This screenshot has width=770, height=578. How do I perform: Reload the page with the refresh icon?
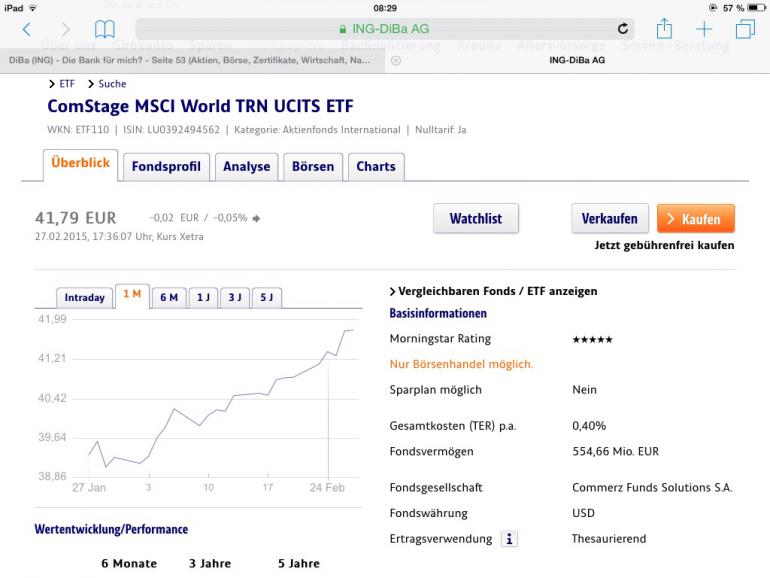(x=623, y=29)
